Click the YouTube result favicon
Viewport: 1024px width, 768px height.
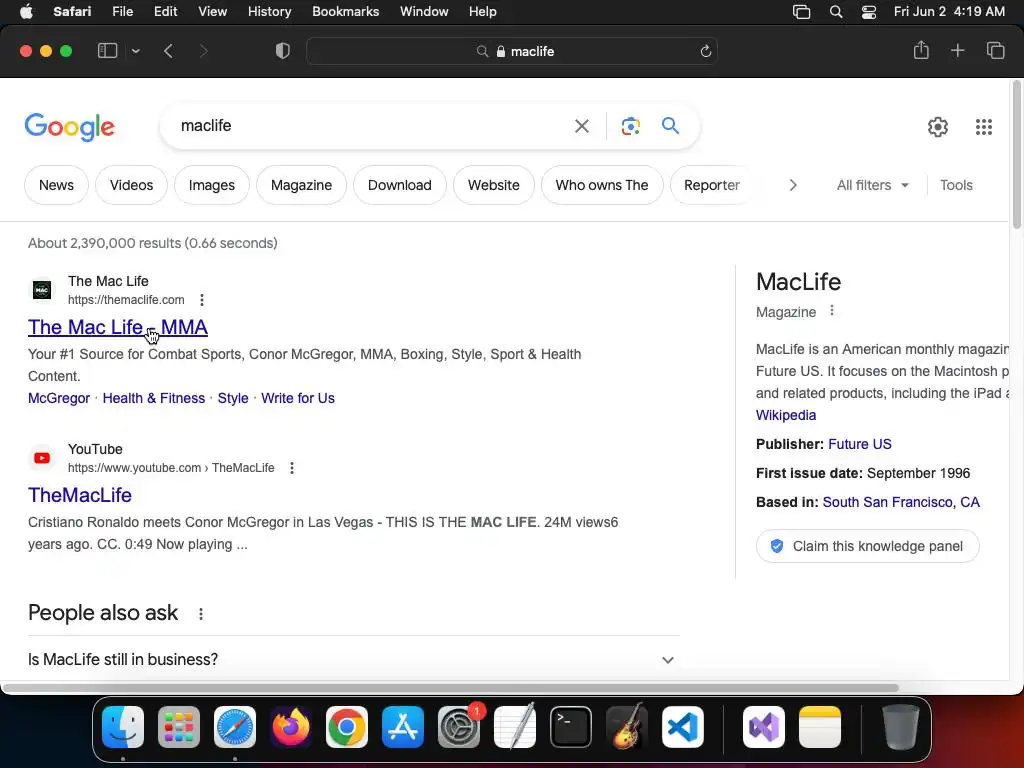pos(42,458)
